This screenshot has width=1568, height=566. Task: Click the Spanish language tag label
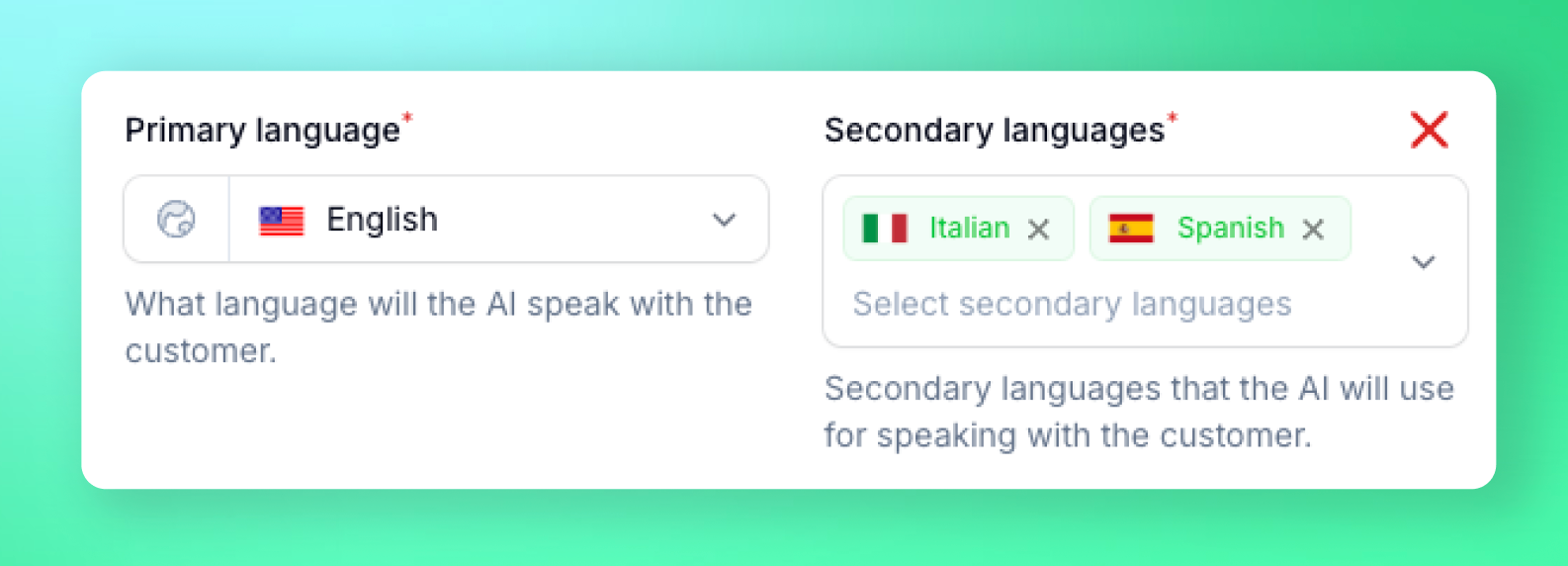tap(1230, 228)
